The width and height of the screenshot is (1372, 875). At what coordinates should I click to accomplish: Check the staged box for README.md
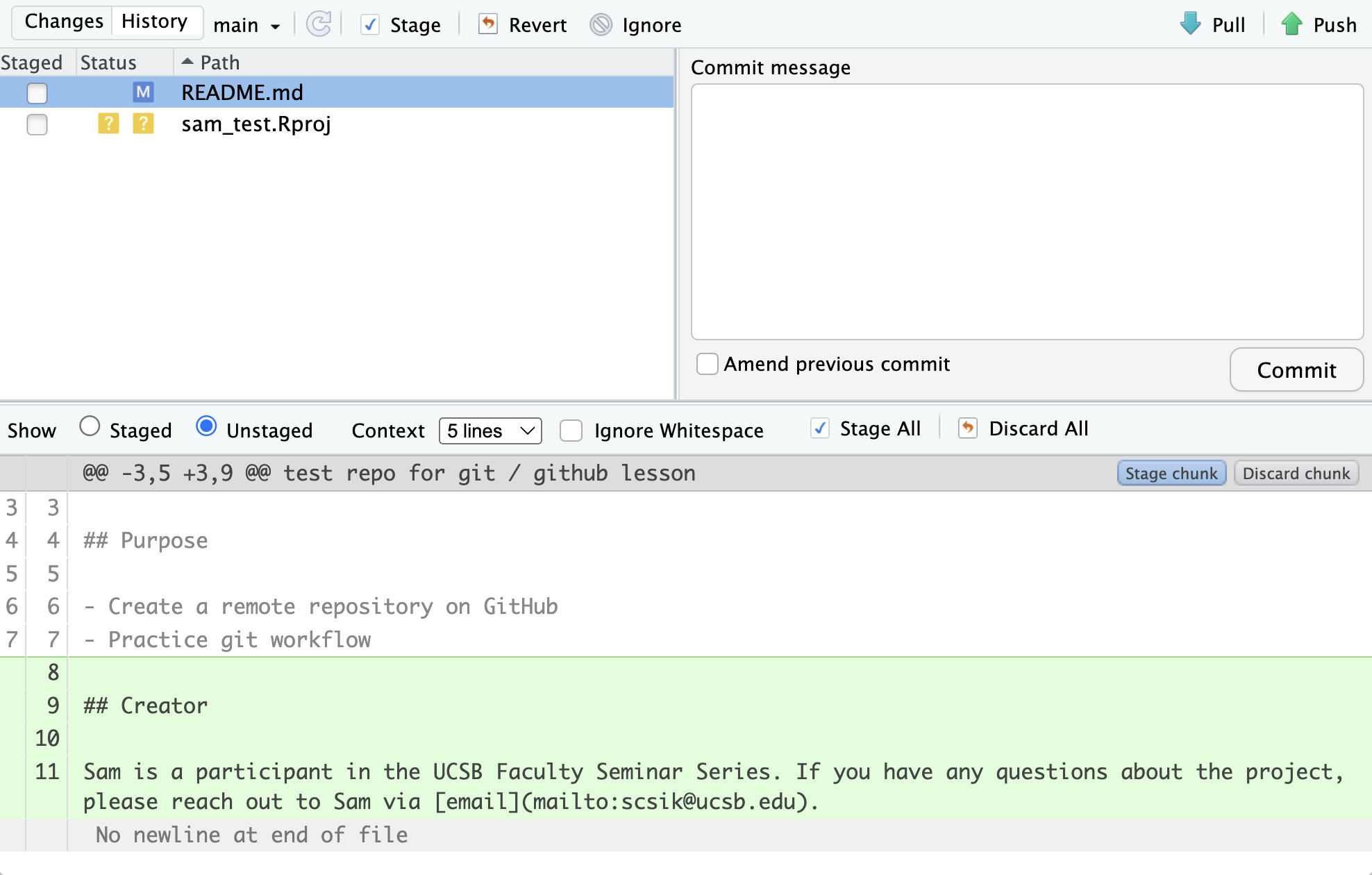[37, 92]
